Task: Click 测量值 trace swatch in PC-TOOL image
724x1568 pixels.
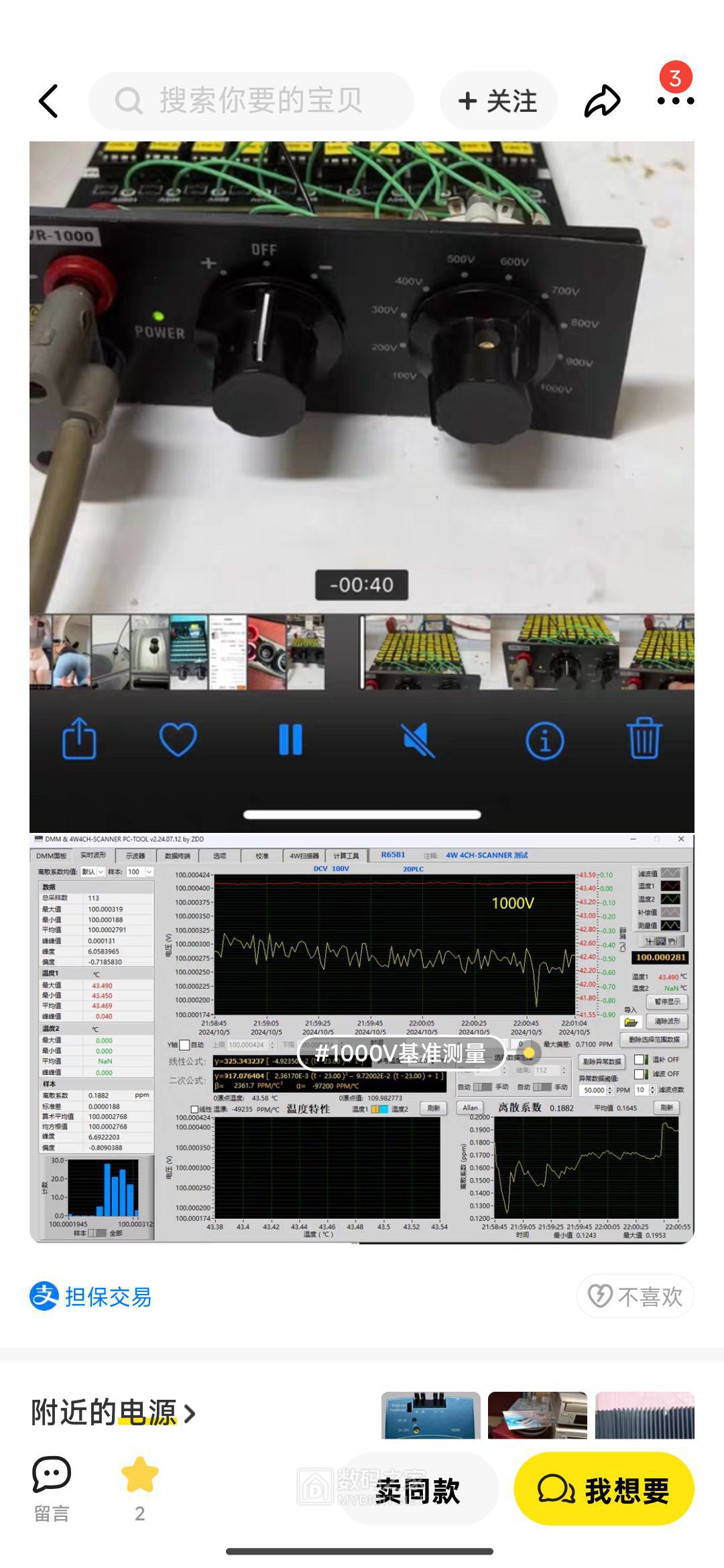Action: click(x=670, y=925)
